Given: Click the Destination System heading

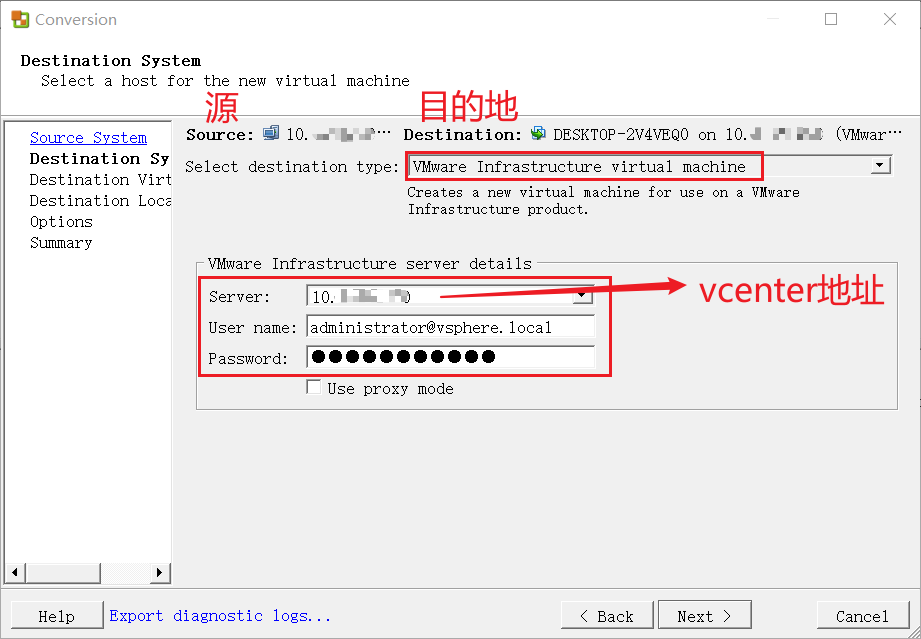Looking at the screenshot, I should tap(110, 60).
